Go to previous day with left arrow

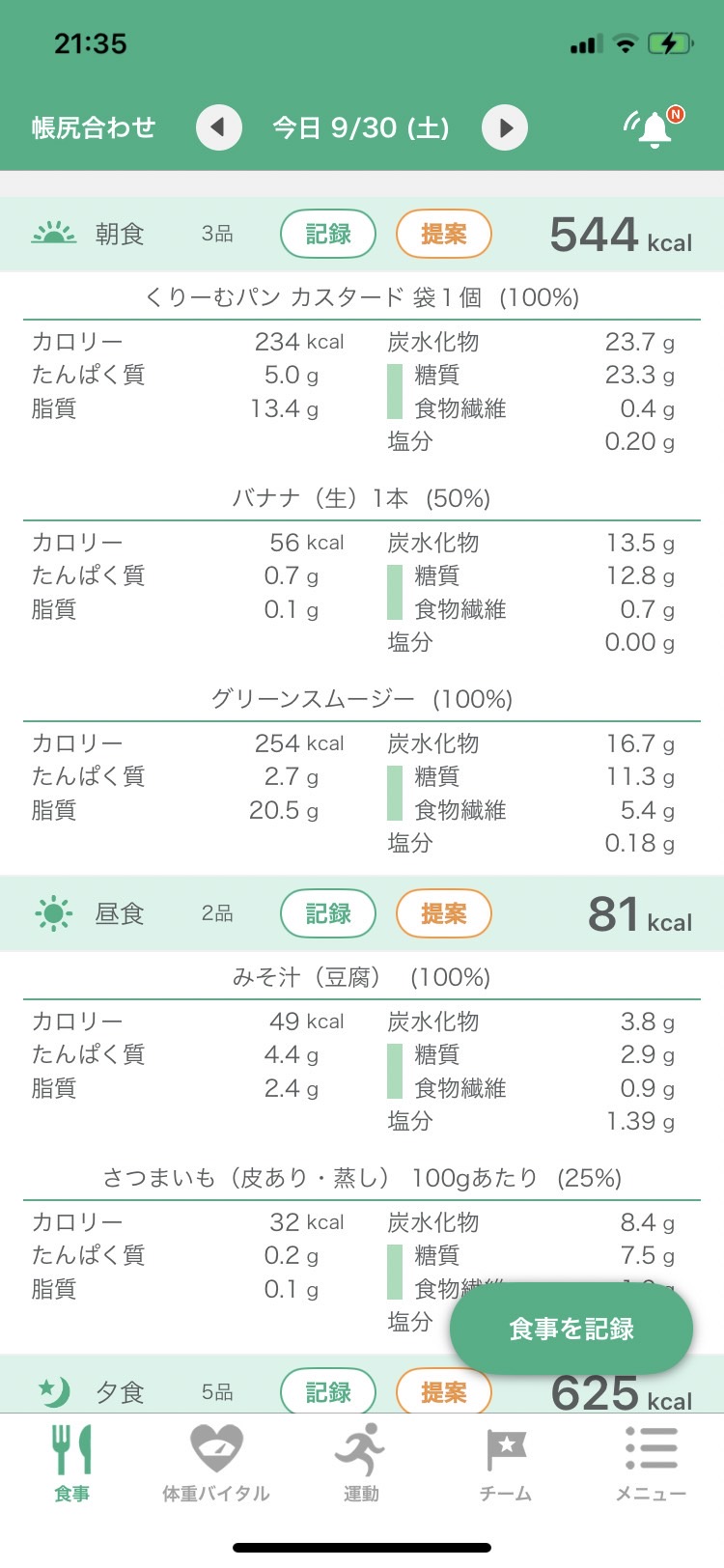pyautogui.click(x=219, y=127)
